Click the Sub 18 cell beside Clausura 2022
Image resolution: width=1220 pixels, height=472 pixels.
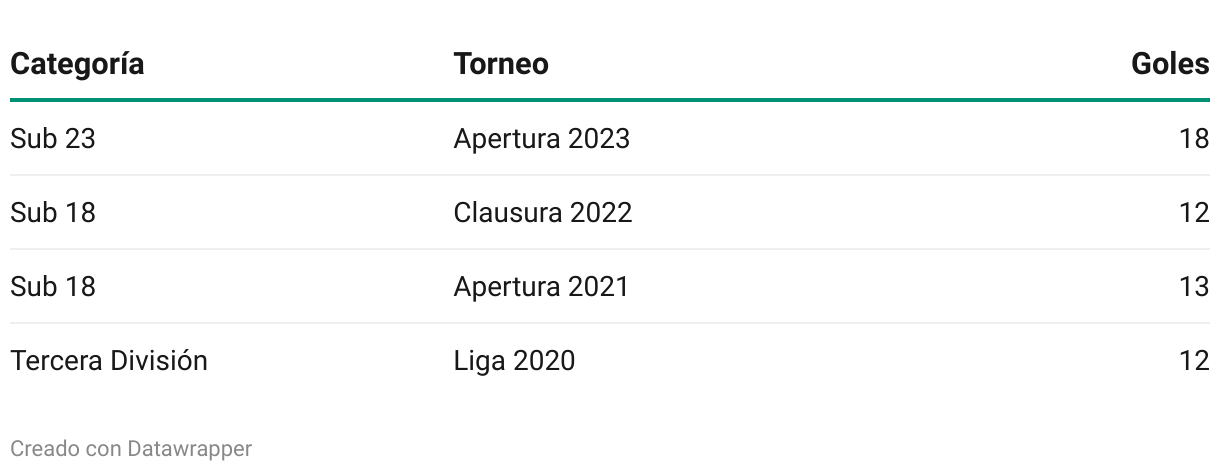pos(53,212)
